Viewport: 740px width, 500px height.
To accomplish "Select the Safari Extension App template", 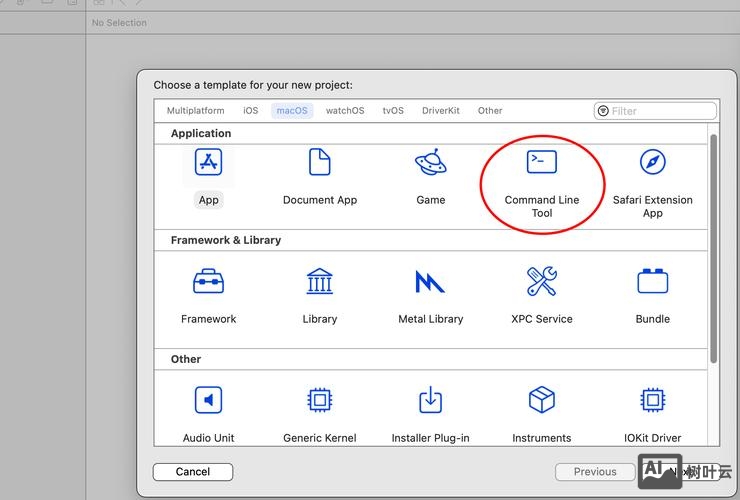I will point(652,163).
